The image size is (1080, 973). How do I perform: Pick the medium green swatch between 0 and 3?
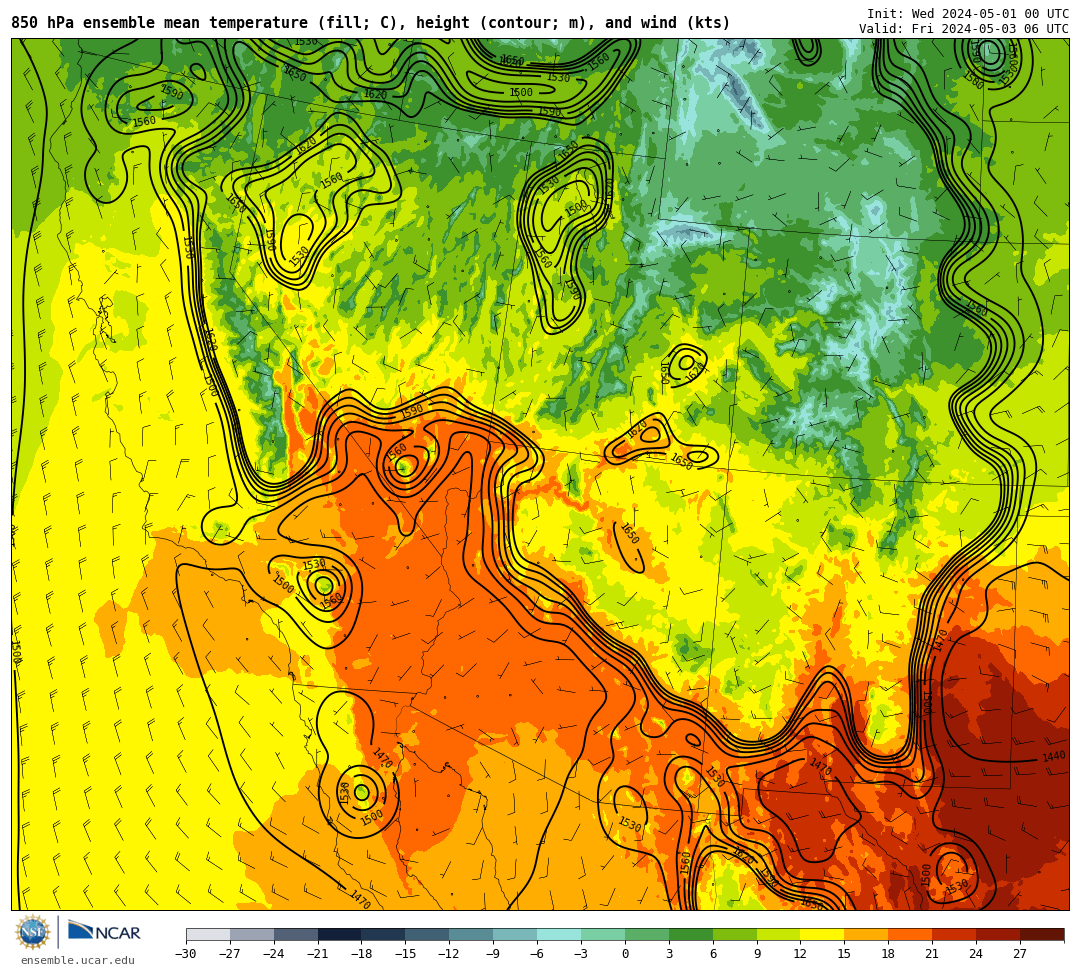click(x=647, y=934)
